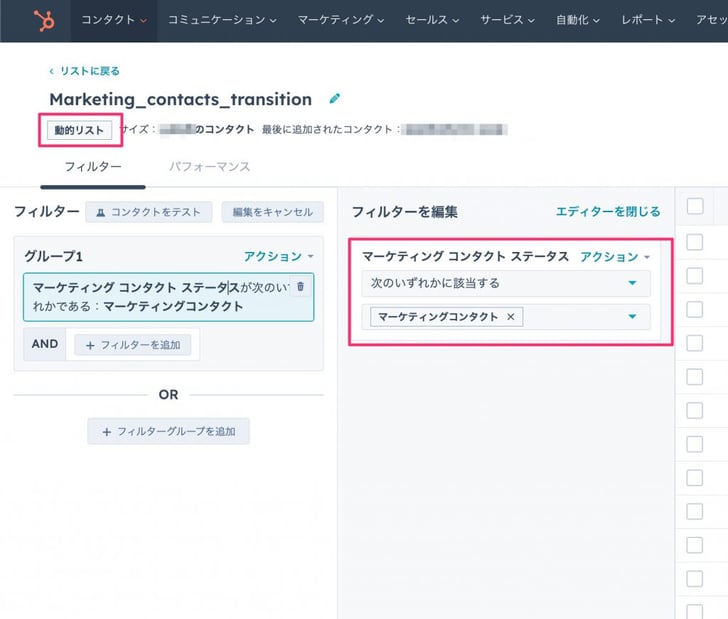Open レポート navigation menu
Image resolution: width=728 pixels, height=619 pixels.
(648, 20)
